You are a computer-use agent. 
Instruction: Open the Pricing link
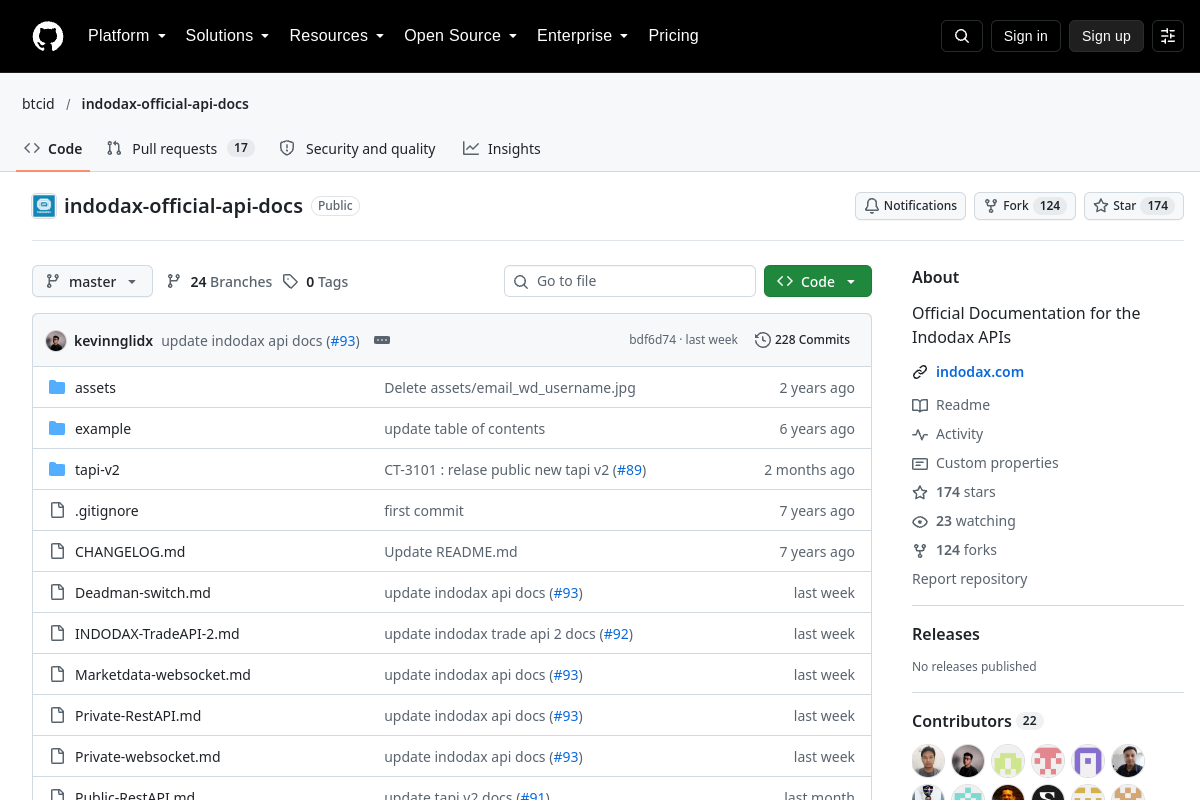click(673, 36)
